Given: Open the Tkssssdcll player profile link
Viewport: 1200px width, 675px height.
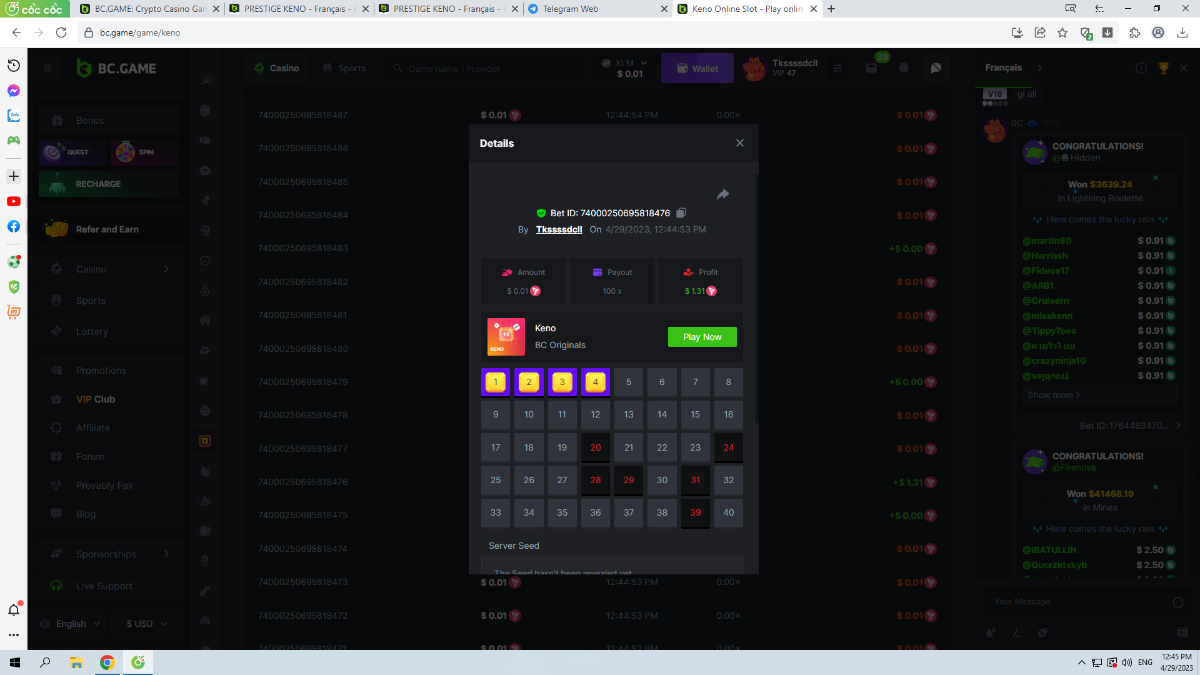Looking at the screenshot, I should point(559,229).
